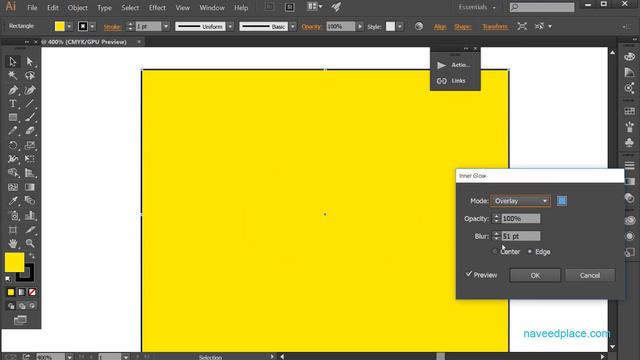Select the Direct Selection tool

click(29, 62)
